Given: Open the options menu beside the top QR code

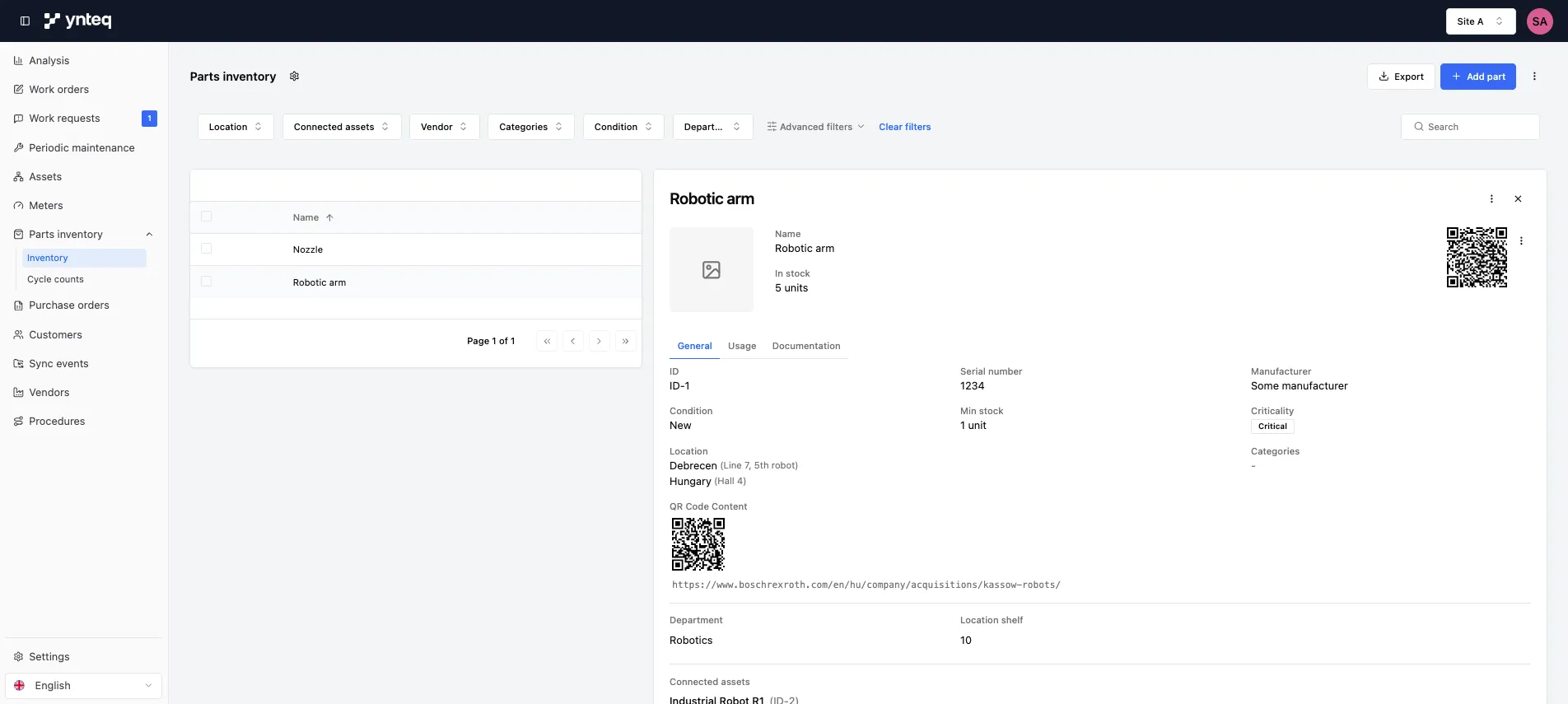Looking at the screenshot, I should click(1521, 241).
